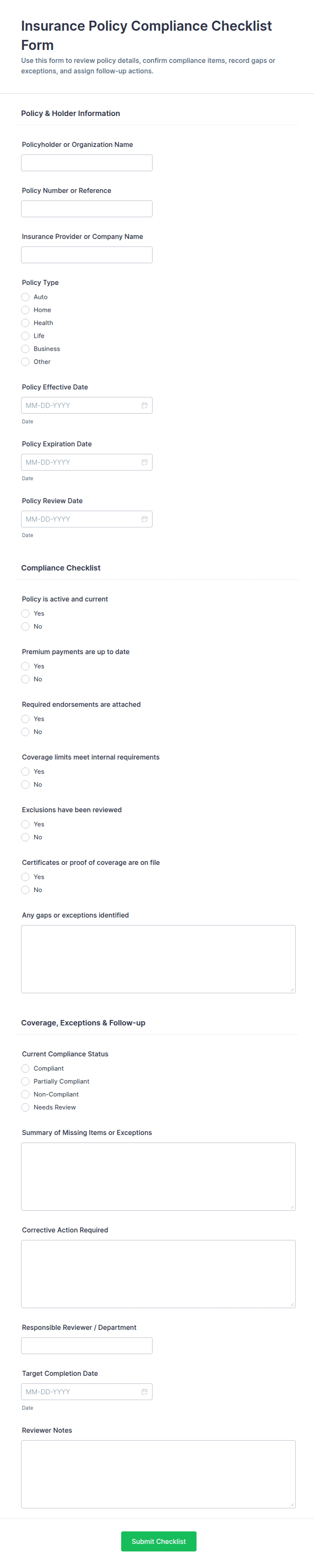Open calendar picker for Policy Review Date
This screenshot has width=314, height=1568.
(145, 519)
